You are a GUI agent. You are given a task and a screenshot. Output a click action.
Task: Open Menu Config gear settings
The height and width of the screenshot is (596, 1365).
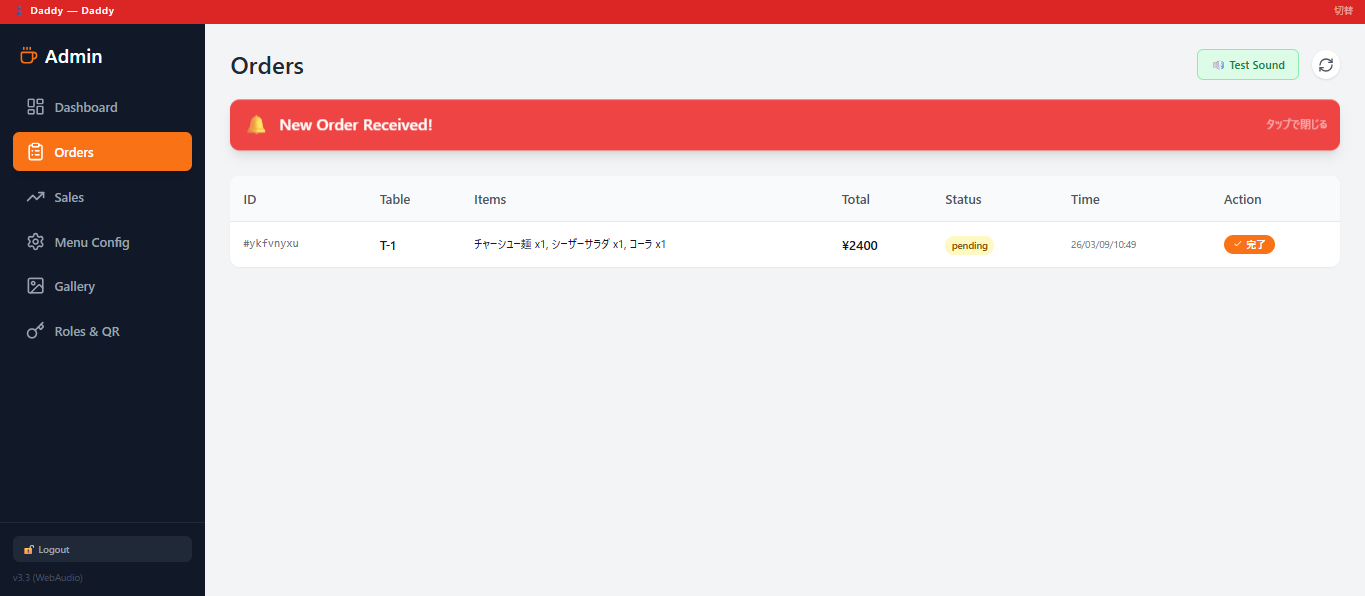pyautogui.click(x=91, y=242)
